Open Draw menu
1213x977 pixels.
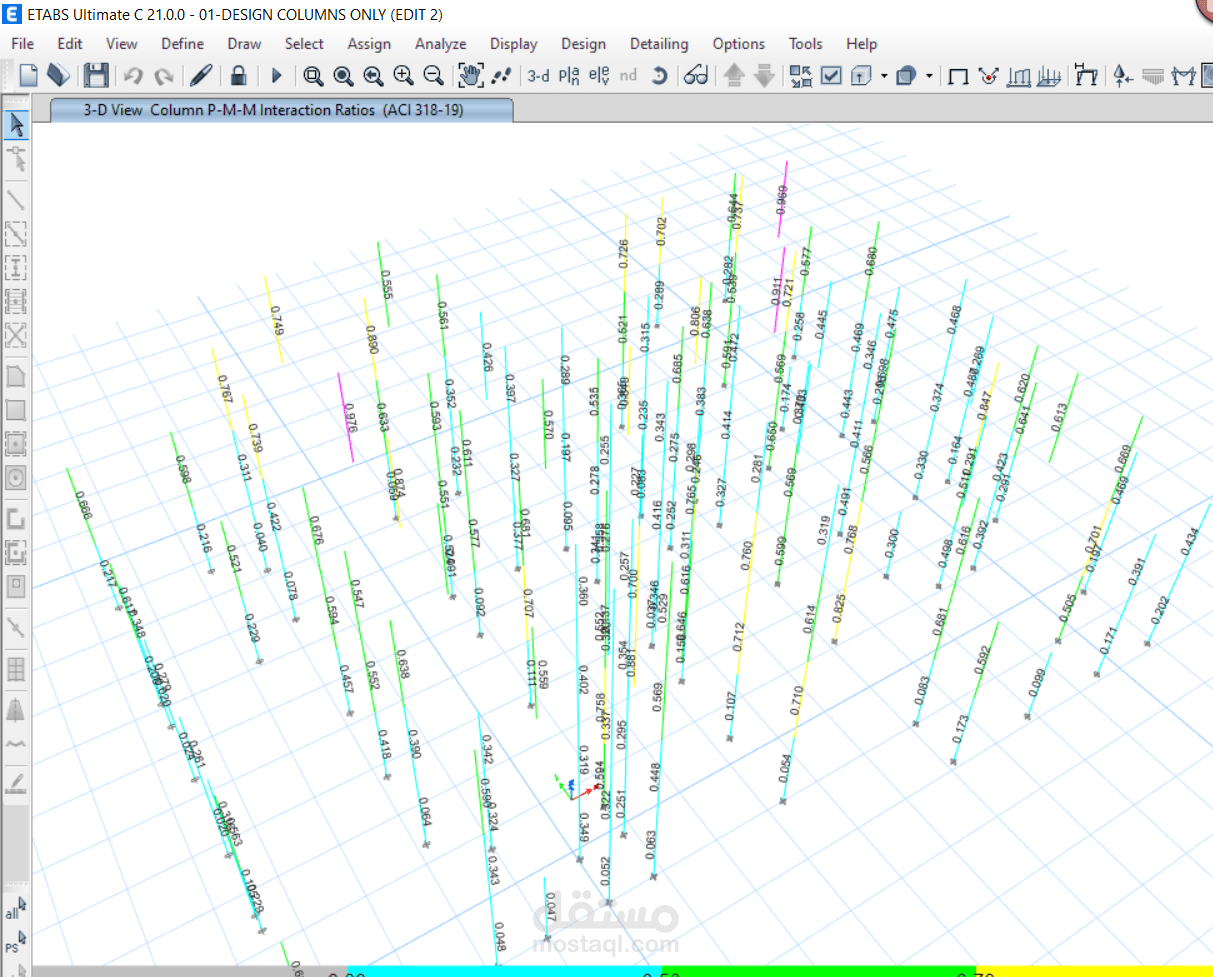tap(244, 44)
